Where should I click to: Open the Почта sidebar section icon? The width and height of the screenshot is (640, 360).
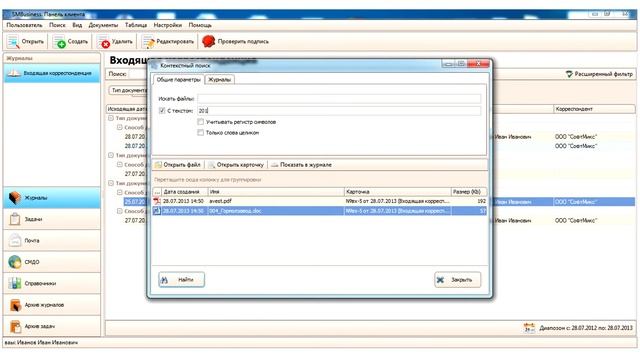click(x=15, y=240)
